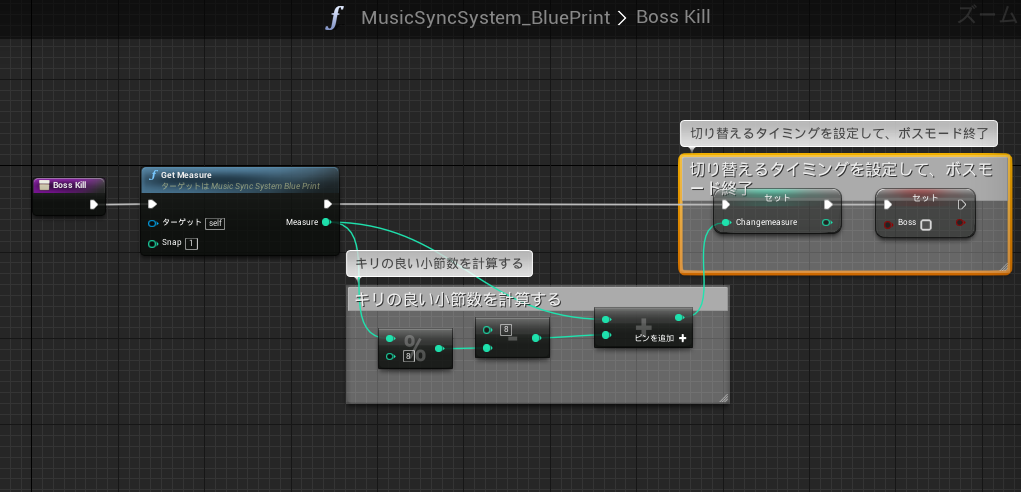Click the Get Measure function icon
Image resolution: width=1021 pixels, height=492 pixels.
click(153, 175)
